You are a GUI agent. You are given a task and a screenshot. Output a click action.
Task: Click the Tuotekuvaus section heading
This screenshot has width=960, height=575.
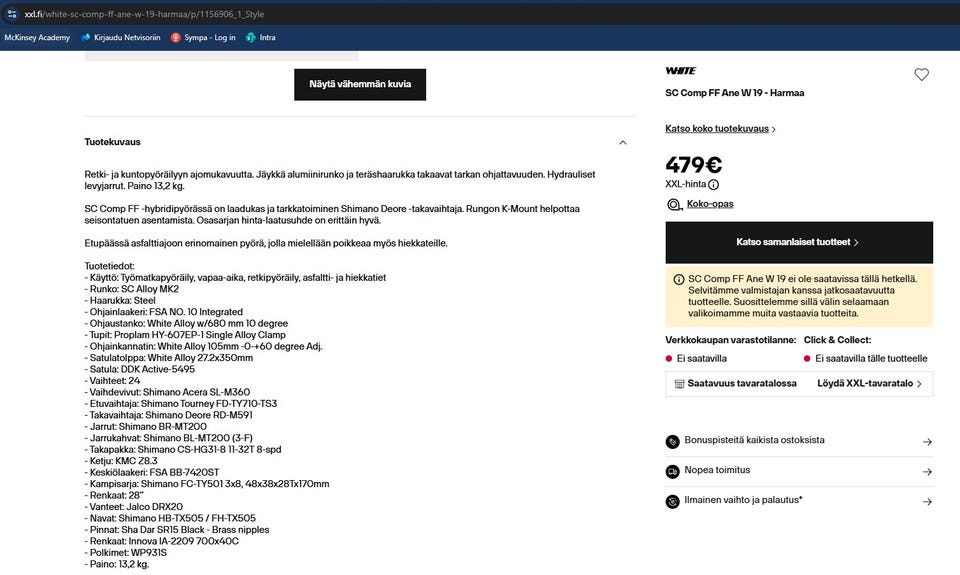[x=112, y=142]
